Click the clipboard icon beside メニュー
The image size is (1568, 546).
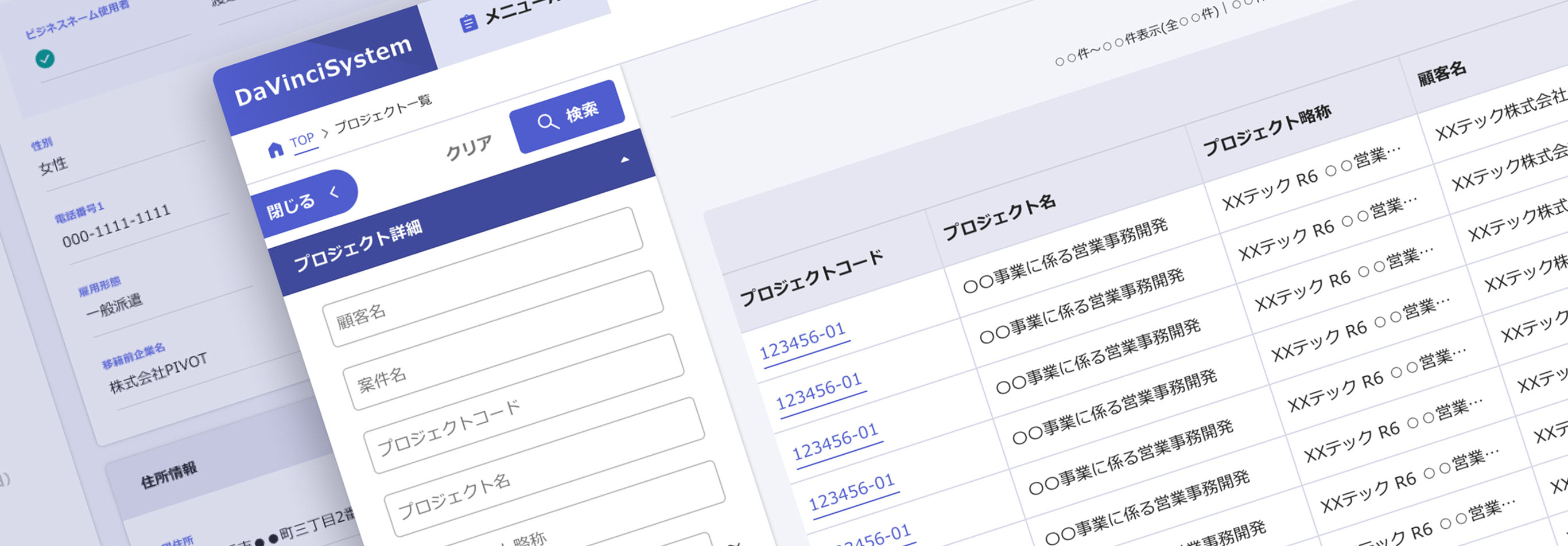click(468, 24)
